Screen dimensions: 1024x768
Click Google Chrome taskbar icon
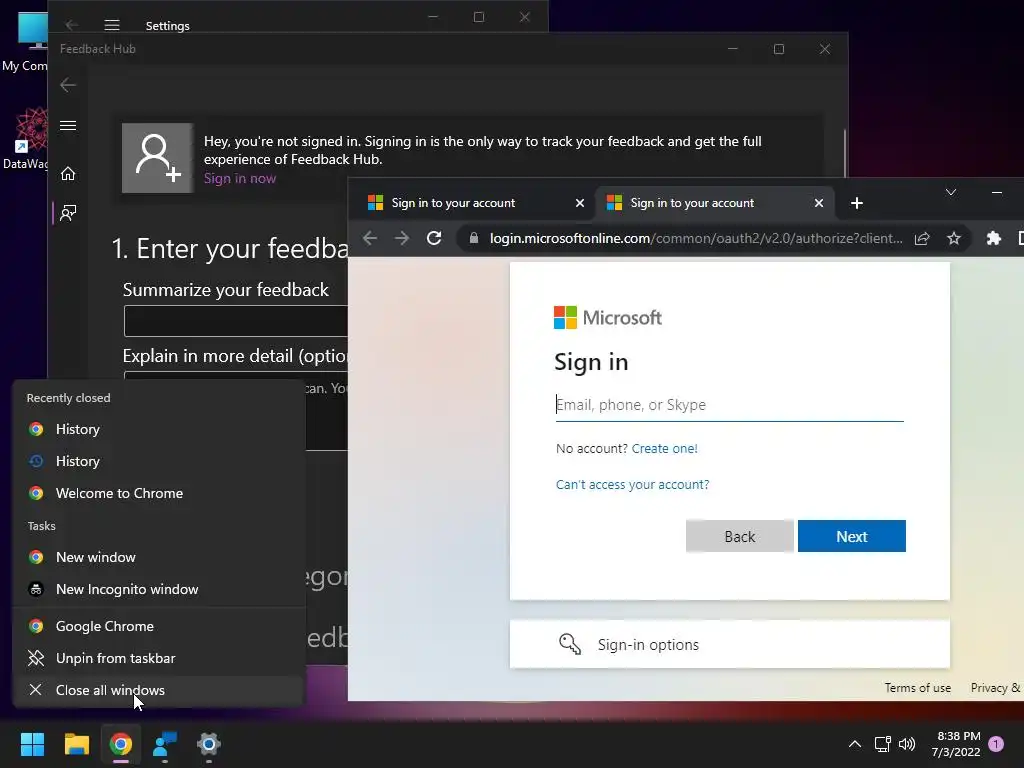coord(121,744)
